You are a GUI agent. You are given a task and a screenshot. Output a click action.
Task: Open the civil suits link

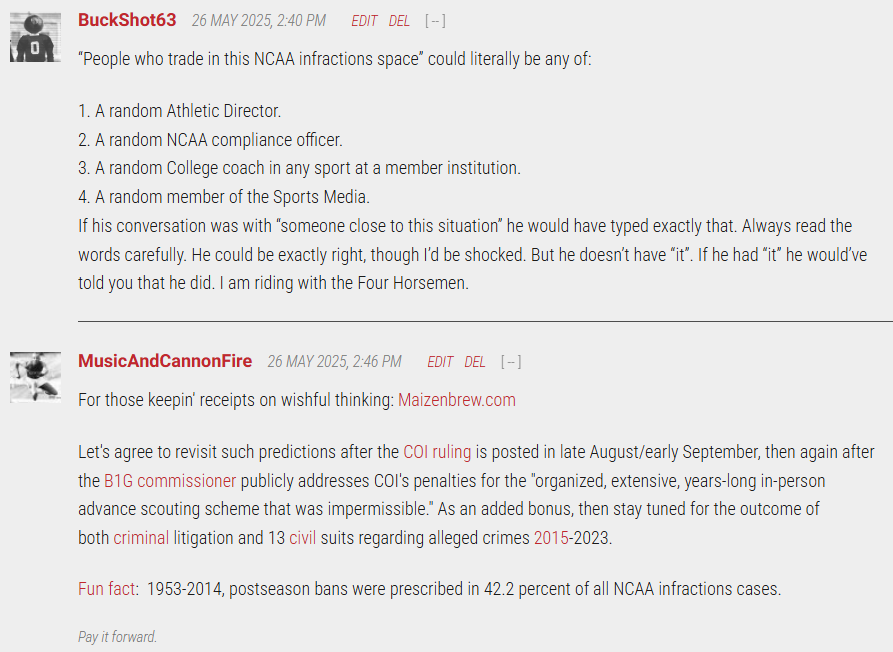click(302, 538)
